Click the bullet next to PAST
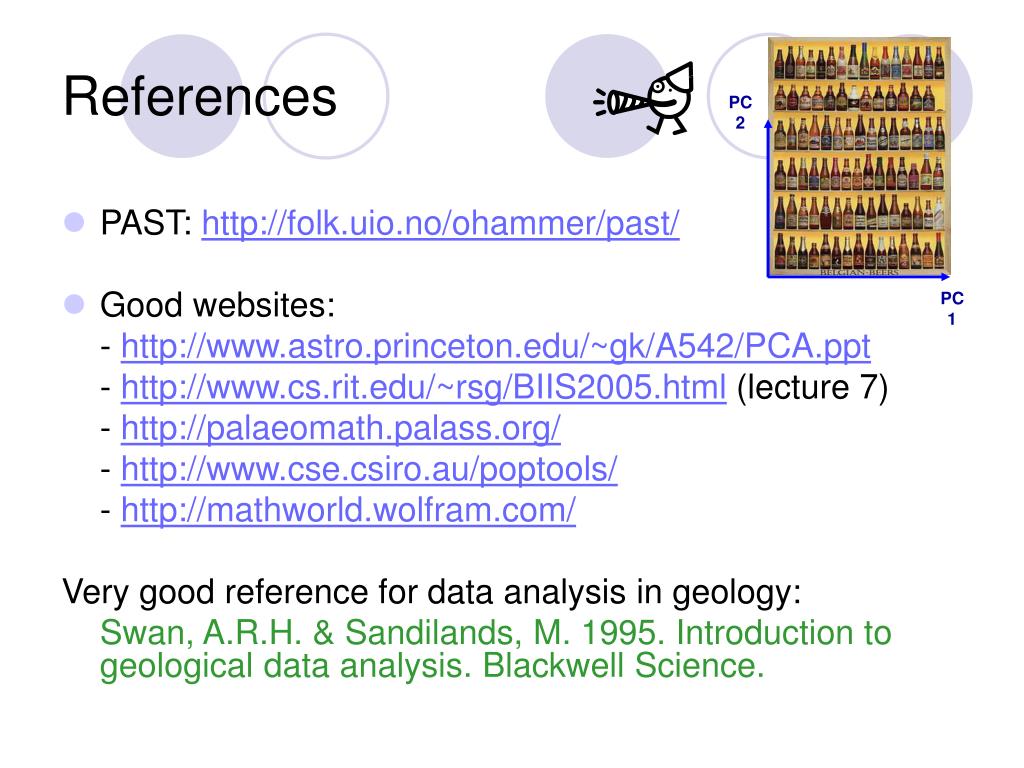 tap(74, 222)
